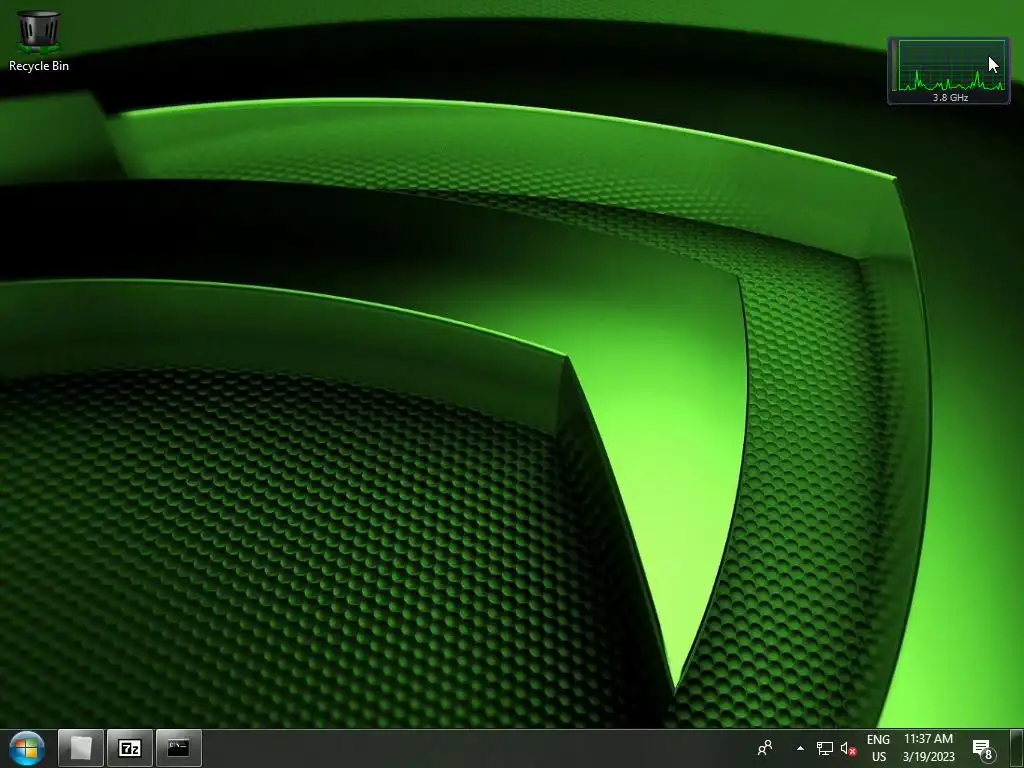Launch 7-Zip from the taskbar
1024x768 pixels.
(130, 748)
